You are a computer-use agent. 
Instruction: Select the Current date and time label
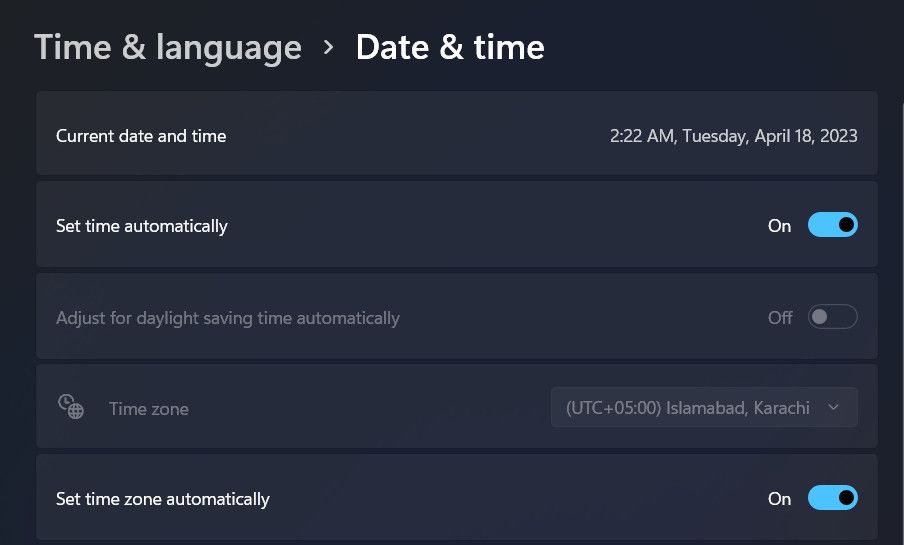coord(141,136)
